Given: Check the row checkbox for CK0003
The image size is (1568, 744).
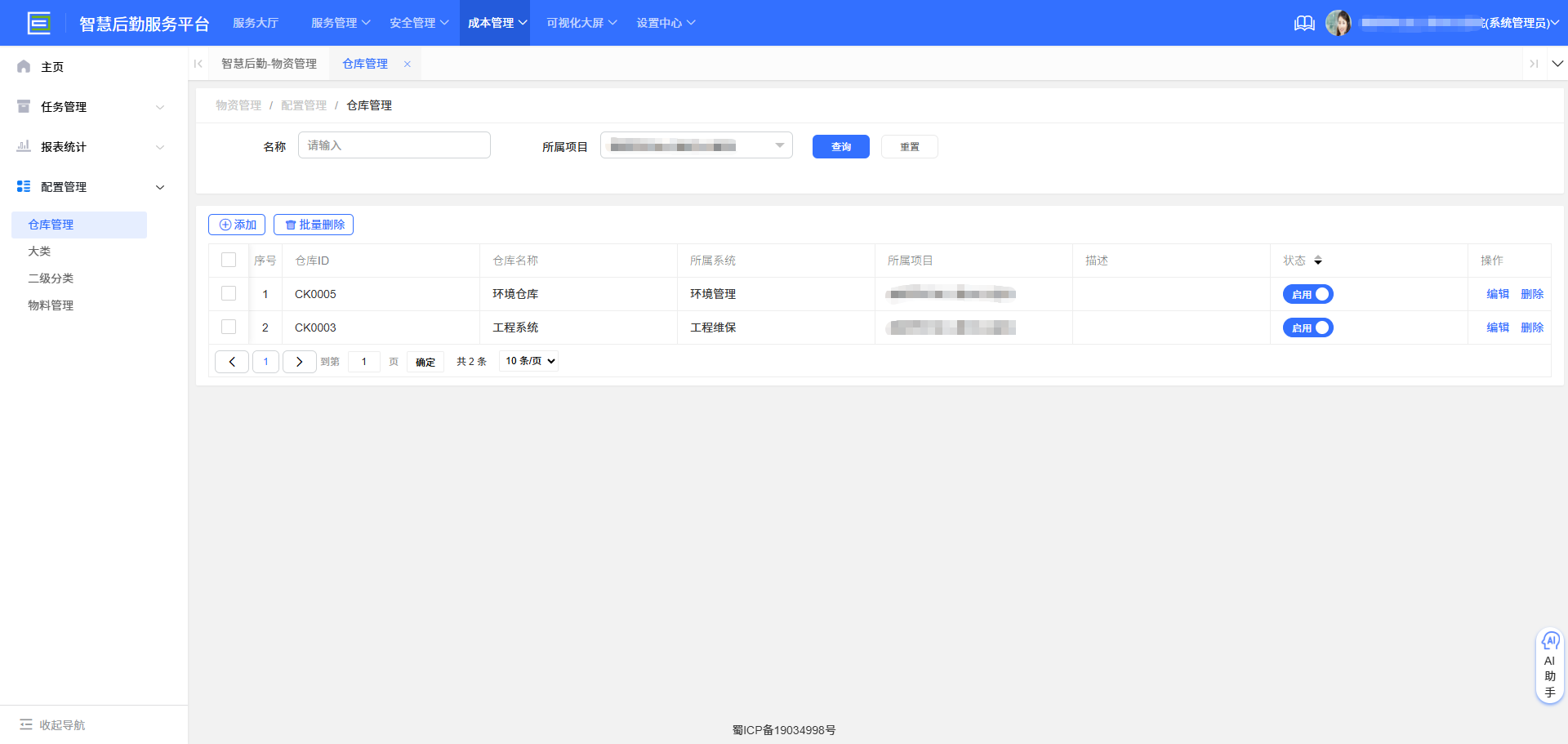Looking at the screenshot, I should click(x=228, y=327).
